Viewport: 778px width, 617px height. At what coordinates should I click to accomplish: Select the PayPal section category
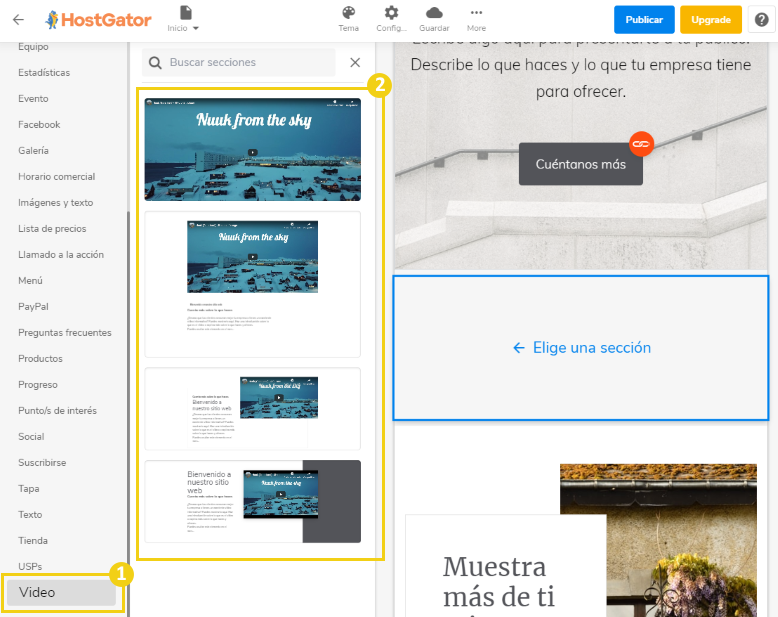coord(33,307)
